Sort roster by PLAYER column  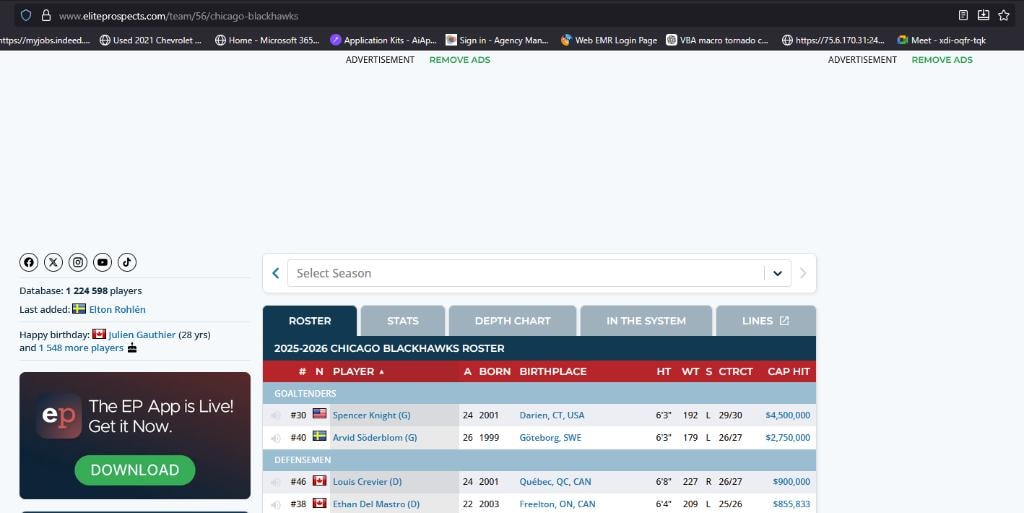click(359, 371)
